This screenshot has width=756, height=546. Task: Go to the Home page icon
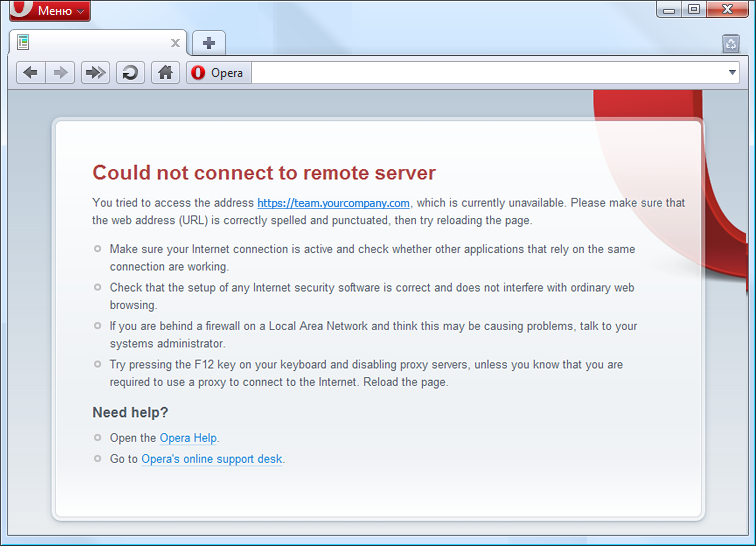(x=165, y=73)
